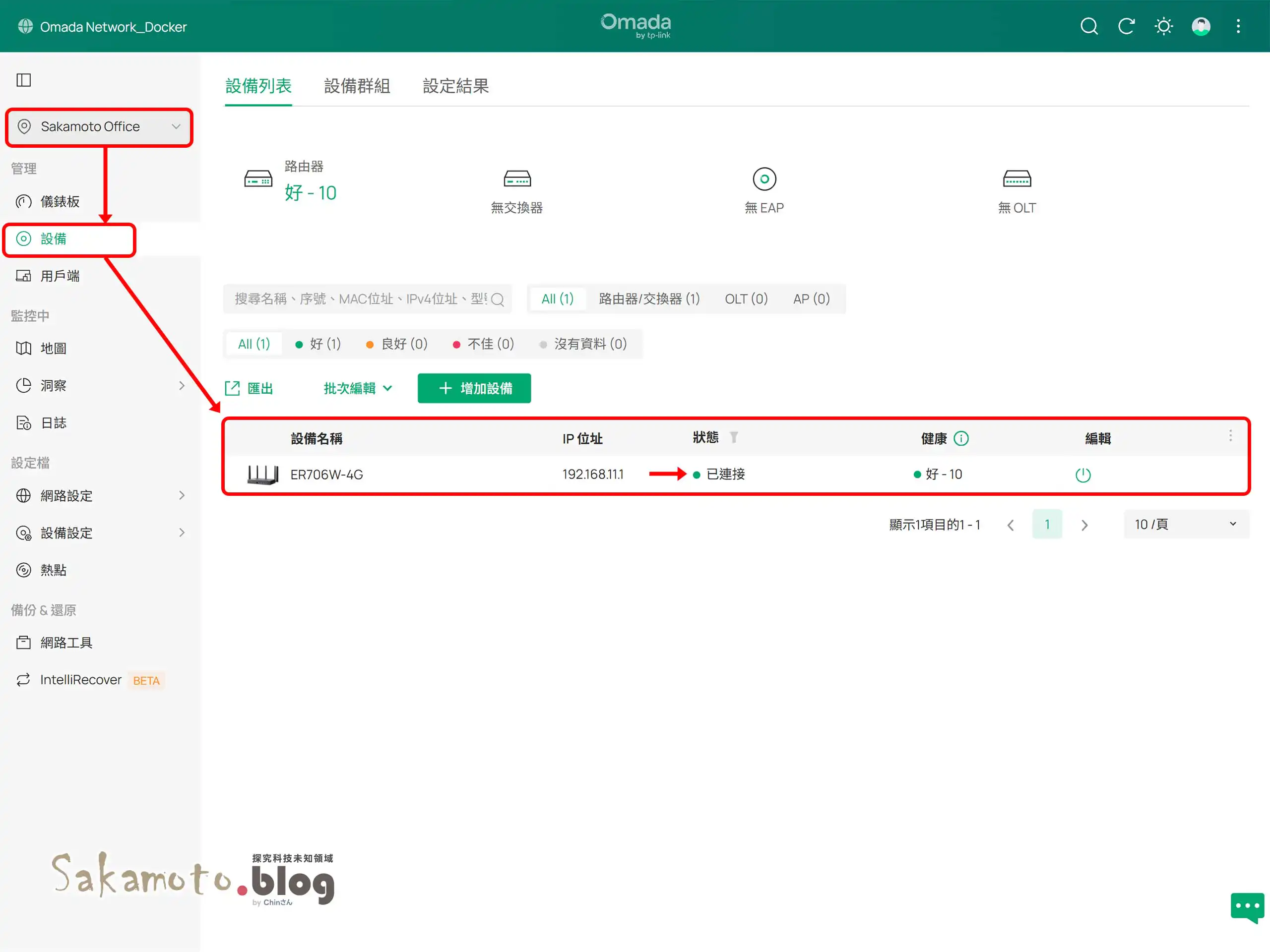Click the search magnifier icon in header
This screenshot has height=952, width=1270.
click(1088, 26)
